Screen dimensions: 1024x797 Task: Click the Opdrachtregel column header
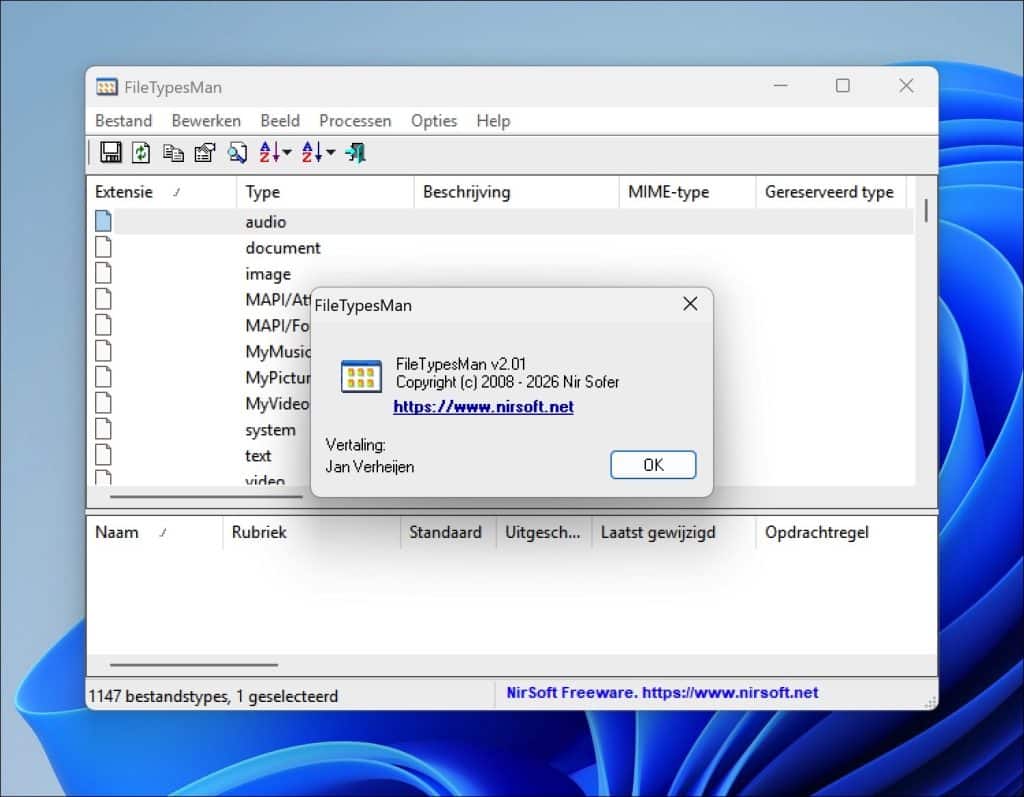pyautogui.click(x=846, y=532)
